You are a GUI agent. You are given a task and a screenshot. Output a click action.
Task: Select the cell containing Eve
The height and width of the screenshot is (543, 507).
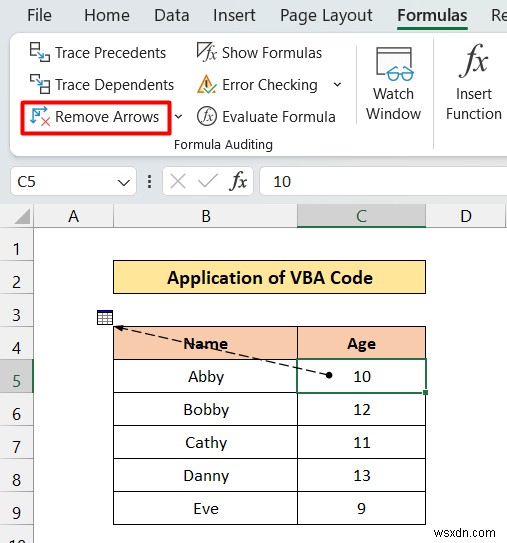coord(205,508)
